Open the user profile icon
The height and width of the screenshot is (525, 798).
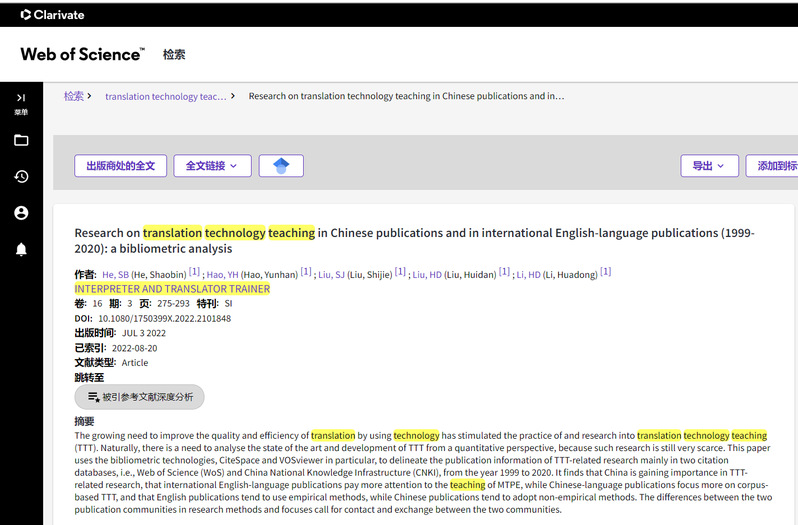point(21,213)
